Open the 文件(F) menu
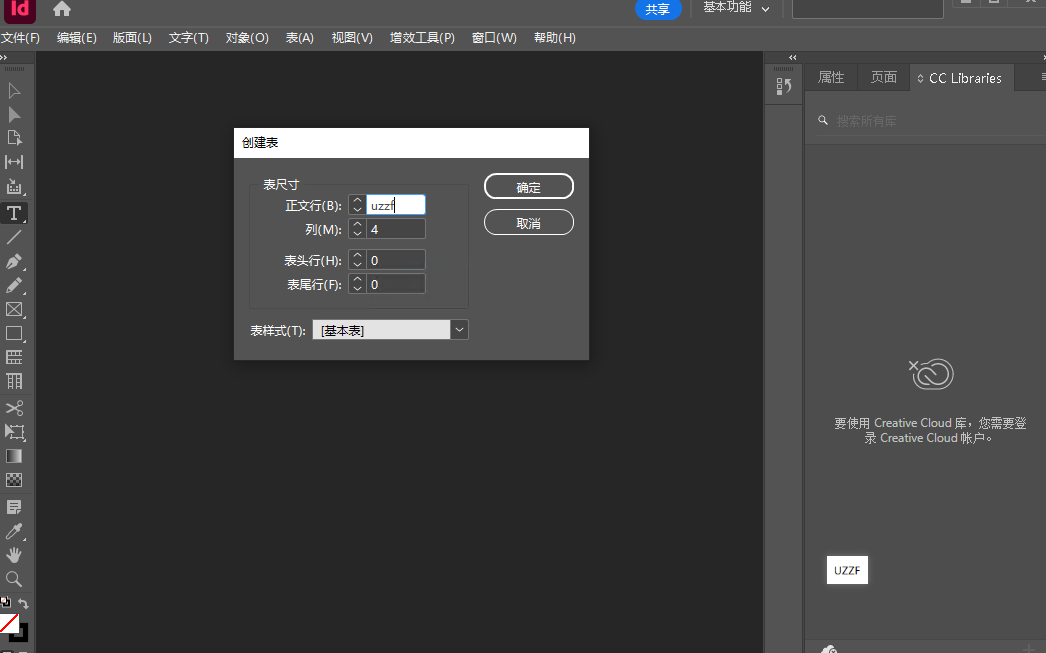The height and width of the screenshot is (653, 1046). [20, 38]
